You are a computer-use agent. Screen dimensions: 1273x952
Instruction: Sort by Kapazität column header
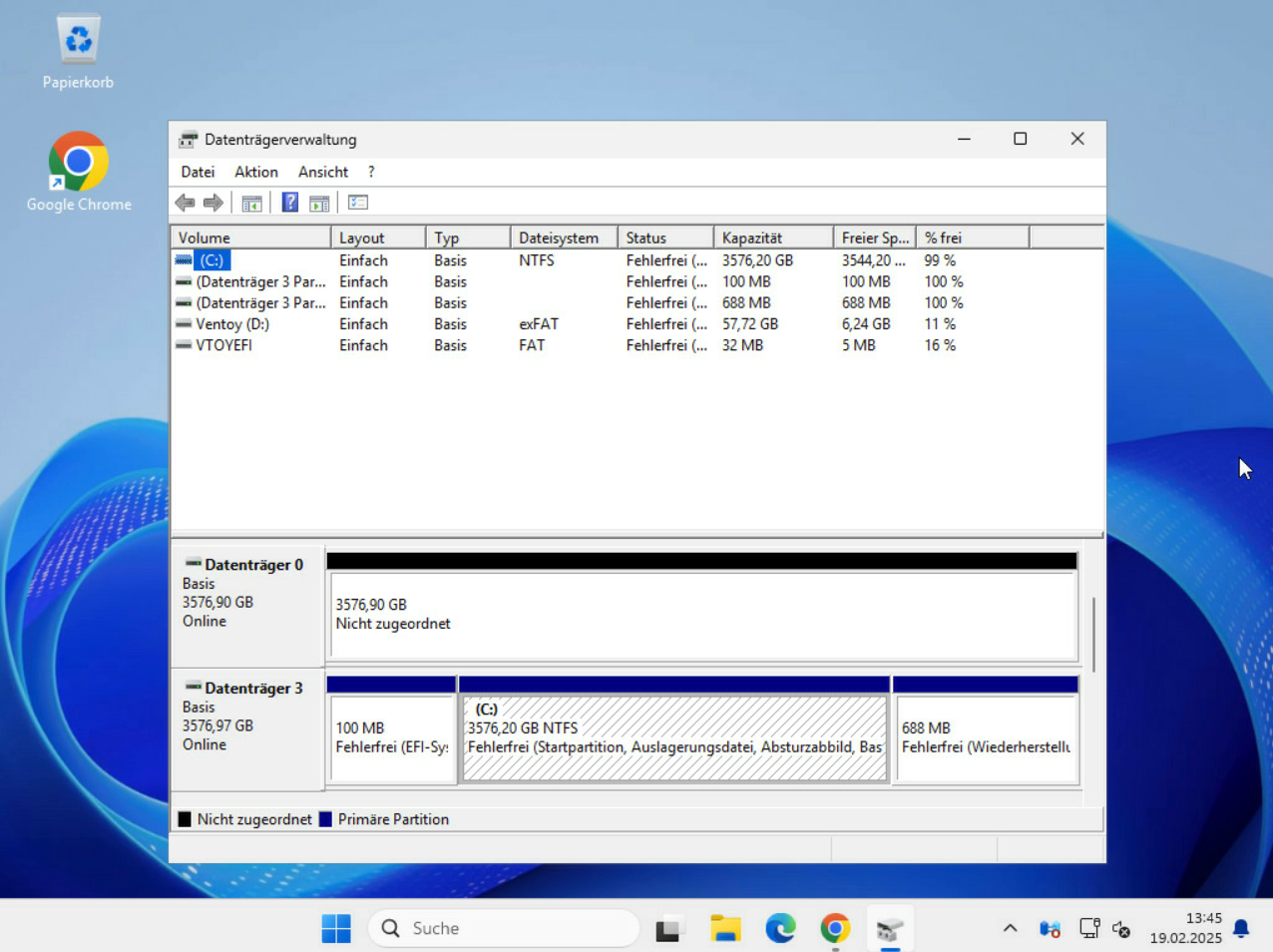point(773,238)
